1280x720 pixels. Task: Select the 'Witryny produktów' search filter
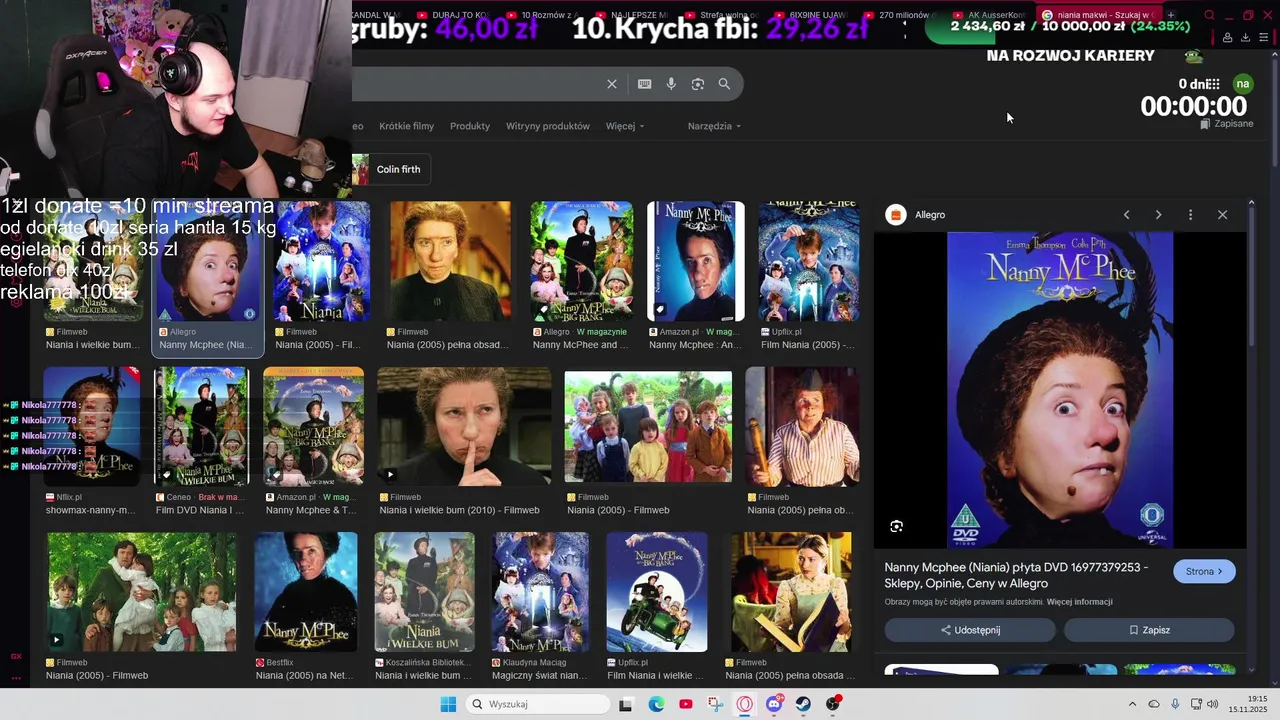tap(548, 126)
